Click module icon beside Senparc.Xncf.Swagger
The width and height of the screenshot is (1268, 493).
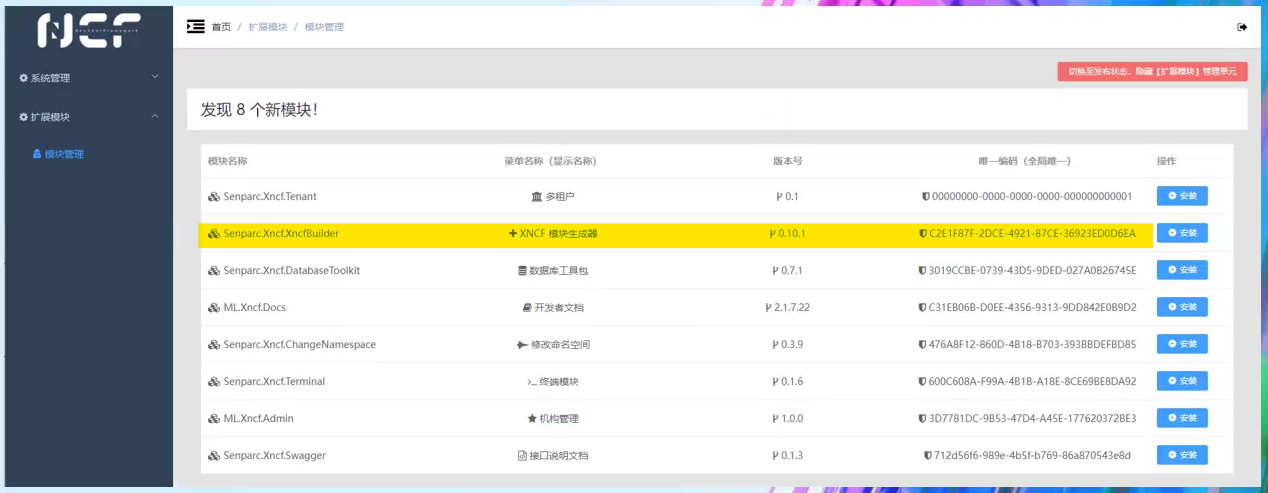[214, 456]
